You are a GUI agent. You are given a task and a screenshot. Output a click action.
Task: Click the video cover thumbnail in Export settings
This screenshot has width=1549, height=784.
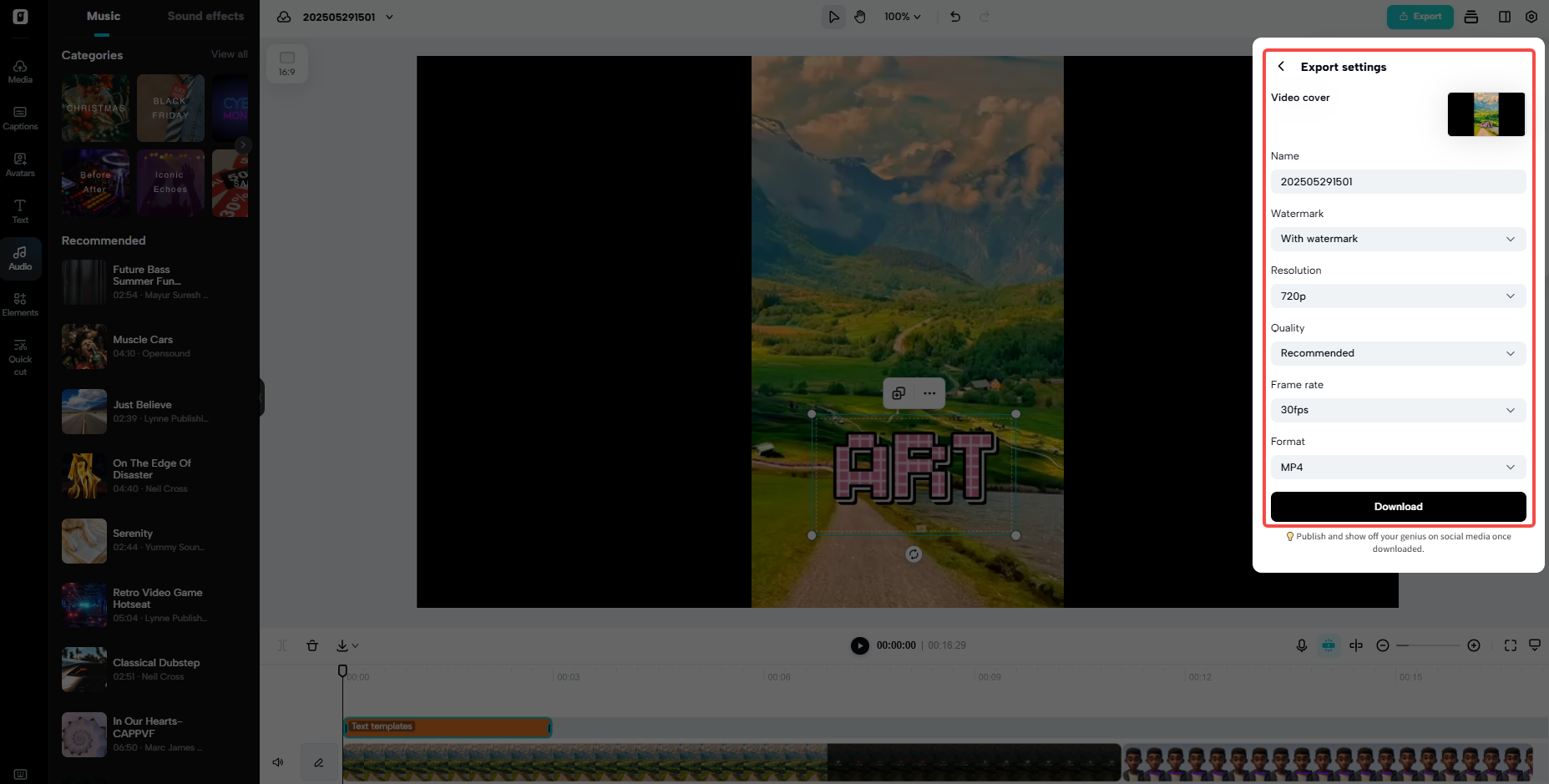1486,114
